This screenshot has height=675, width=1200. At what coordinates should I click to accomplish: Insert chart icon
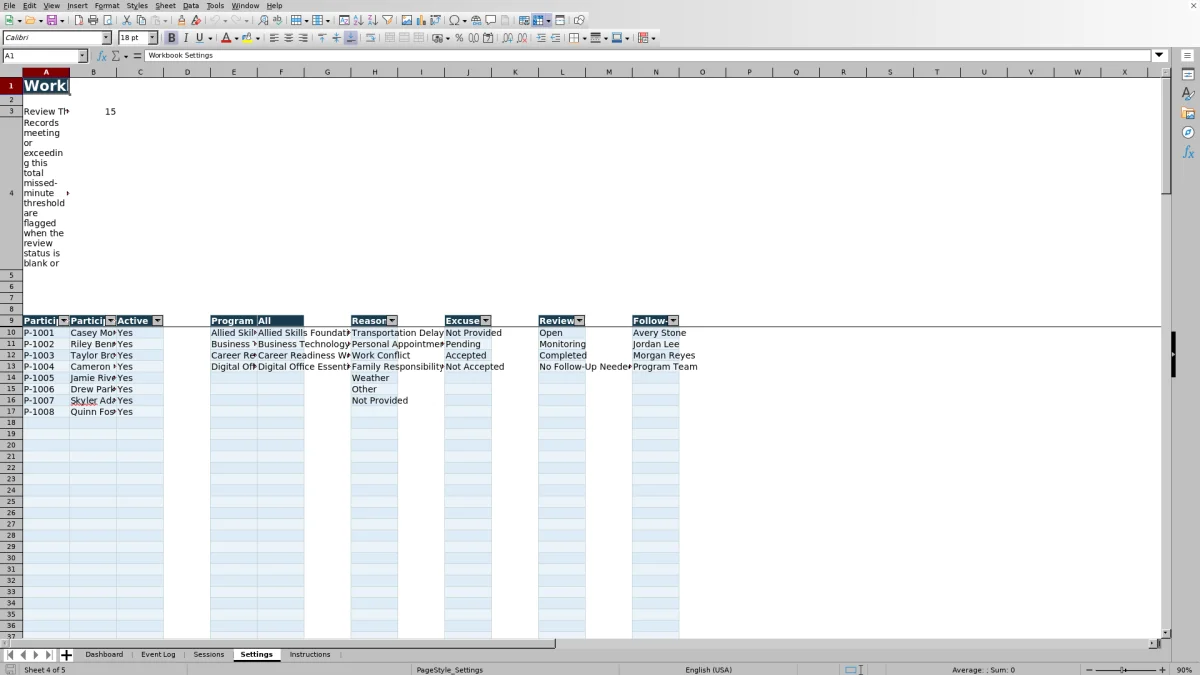421,20
